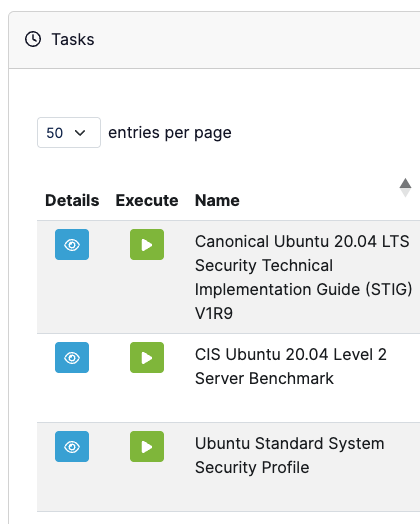Viewport: 420px width, 524px height.
Task: Execute the Canonical Ubuntu 20.04 STIG task
Action: tap(147, 244)
